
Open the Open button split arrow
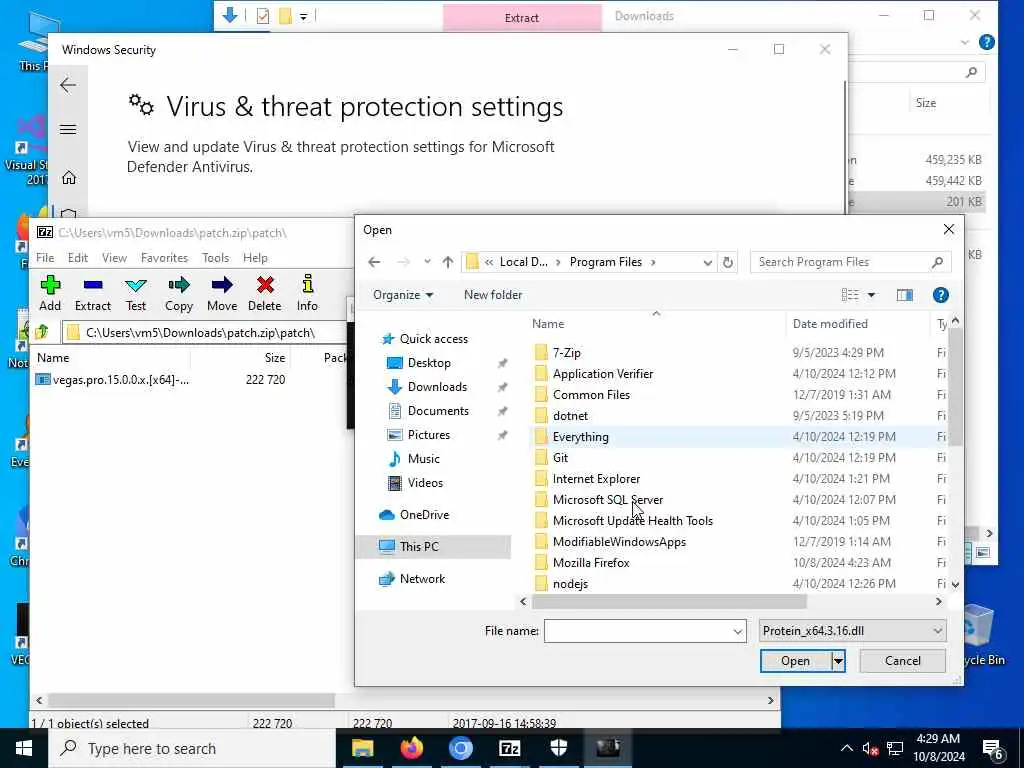pyautogui.click(x=838, y=661)
